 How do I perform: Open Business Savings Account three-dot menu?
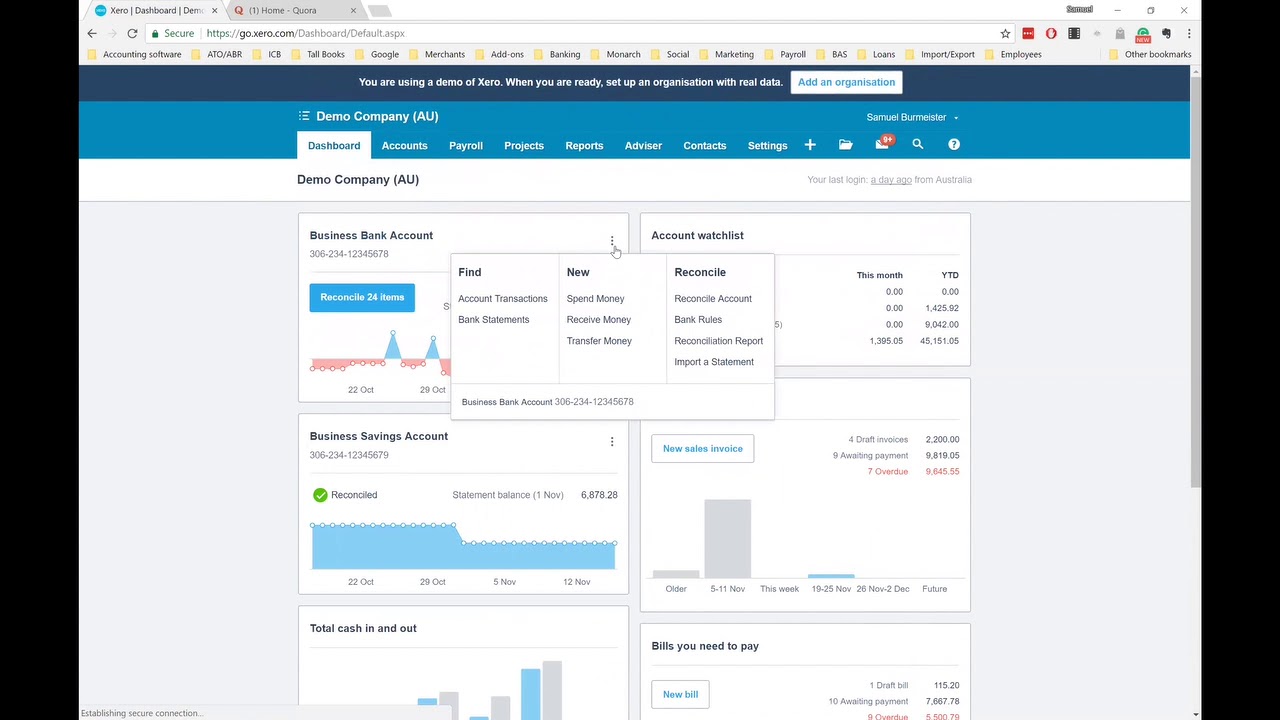612,442
